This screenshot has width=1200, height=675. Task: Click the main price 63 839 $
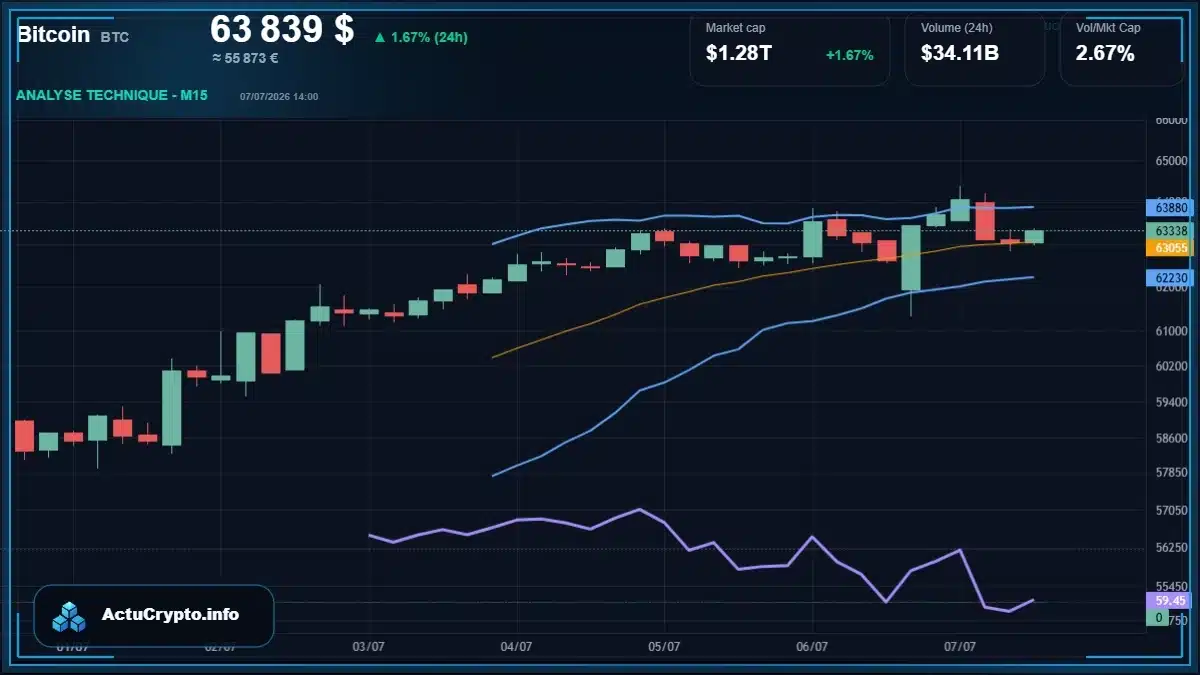(x=282, y=30)
